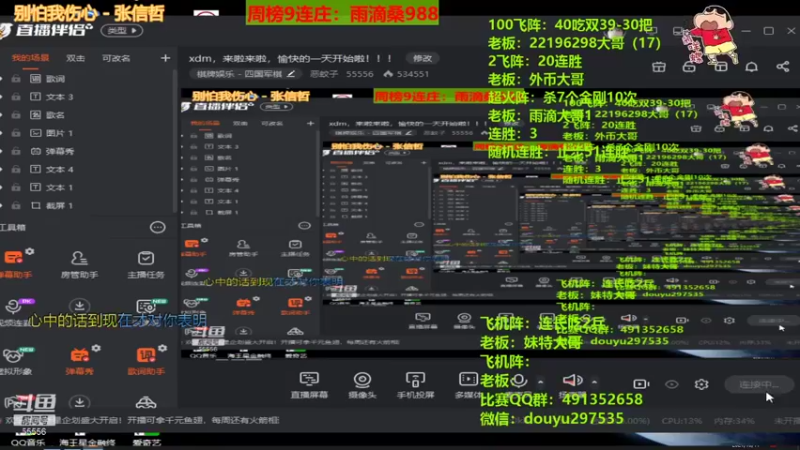Click the gift box icon
The height and width of the screenshot is (450, 800).
coord(659,67)
